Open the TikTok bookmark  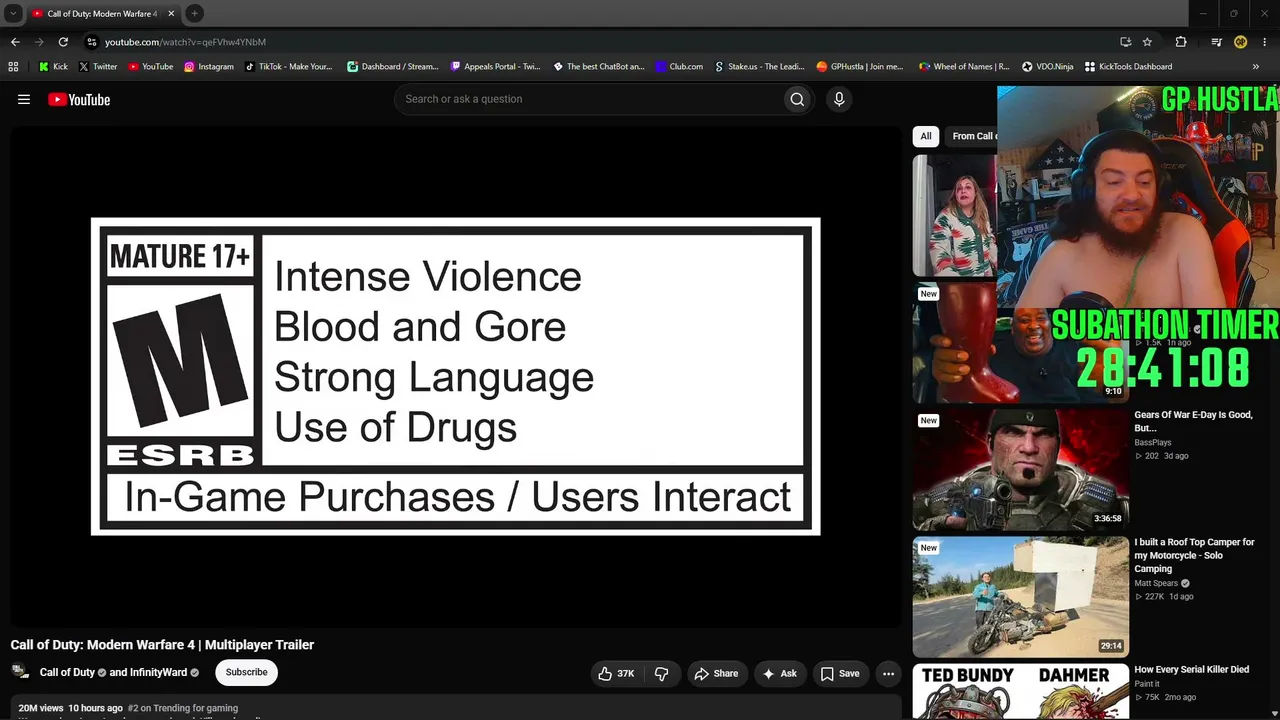[288, 67]
